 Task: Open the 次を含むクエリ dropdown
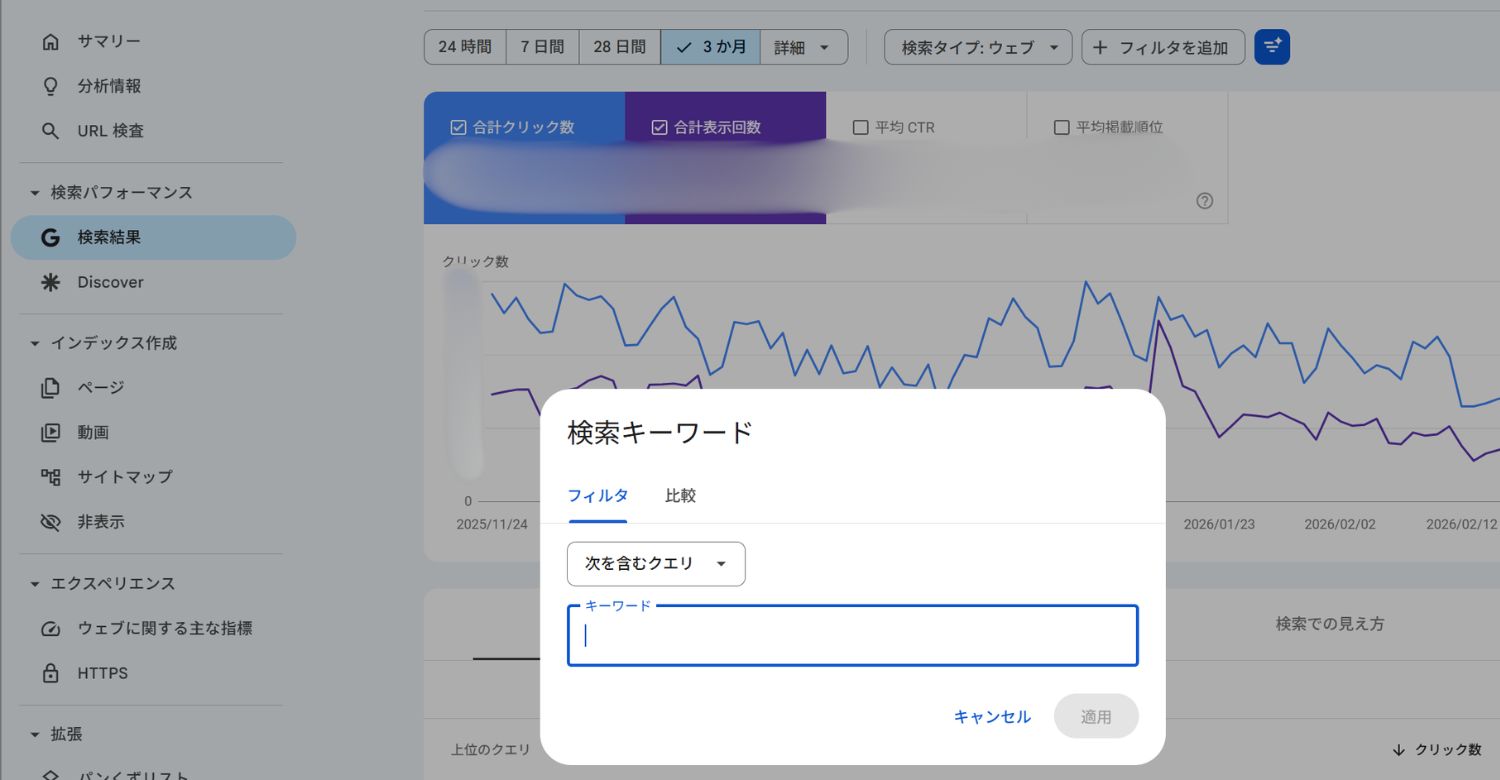[656, 564]
